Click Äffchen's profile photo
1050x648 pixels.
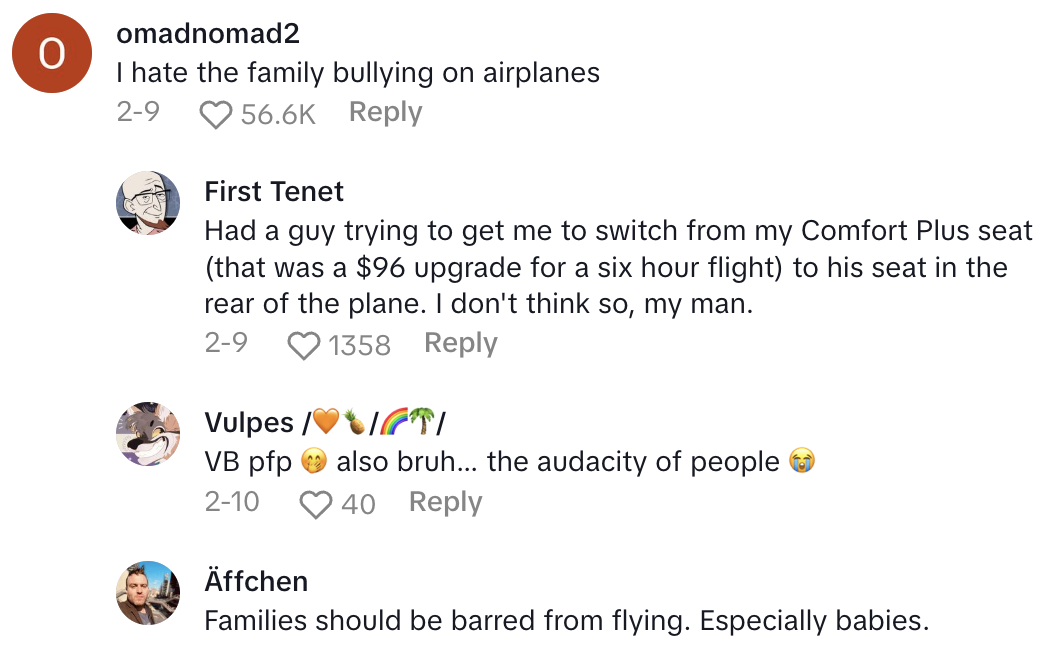pos(148,593)
